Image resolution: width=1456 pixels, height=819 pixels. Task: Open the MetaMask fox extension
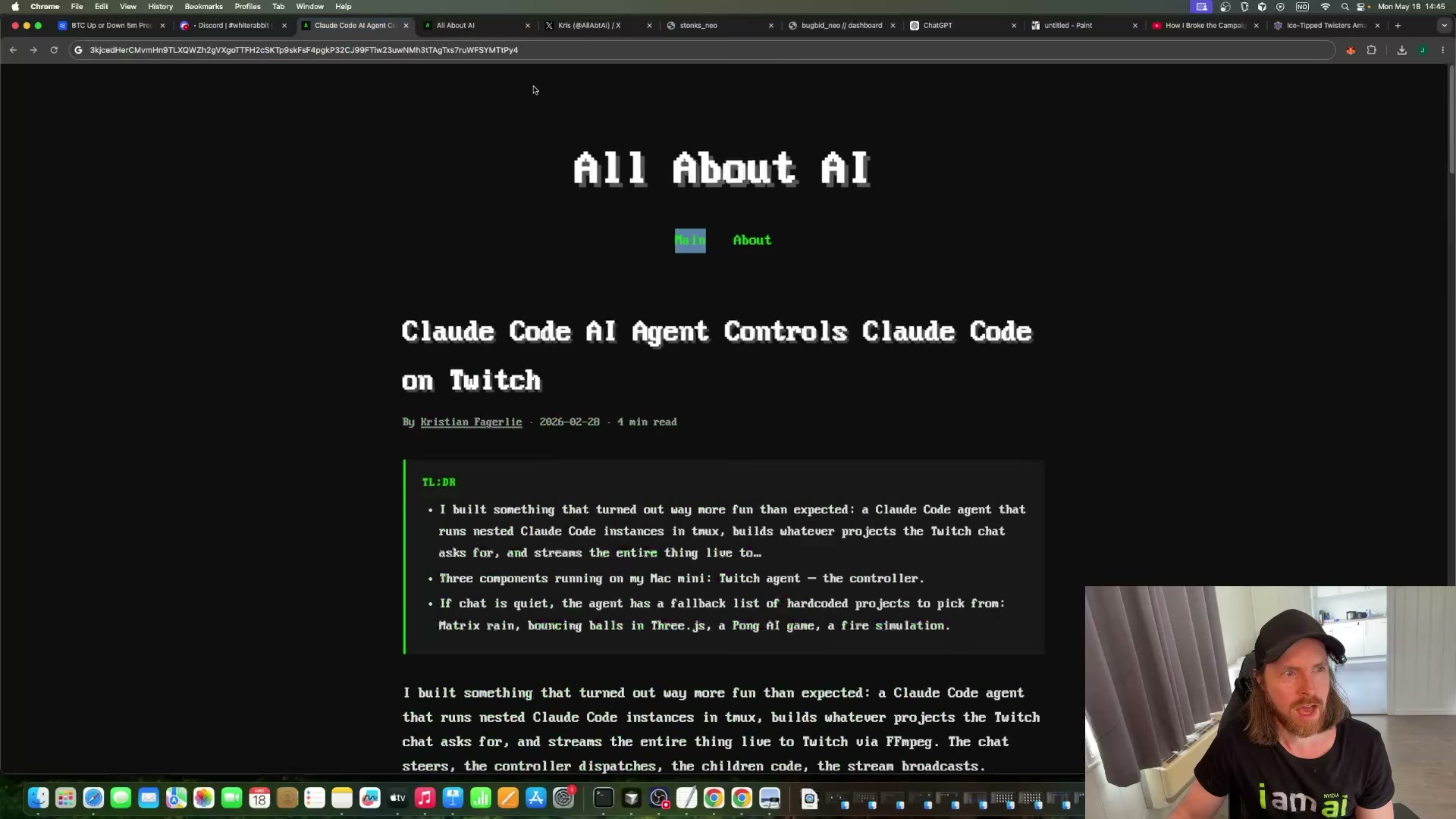(1351, 50)
